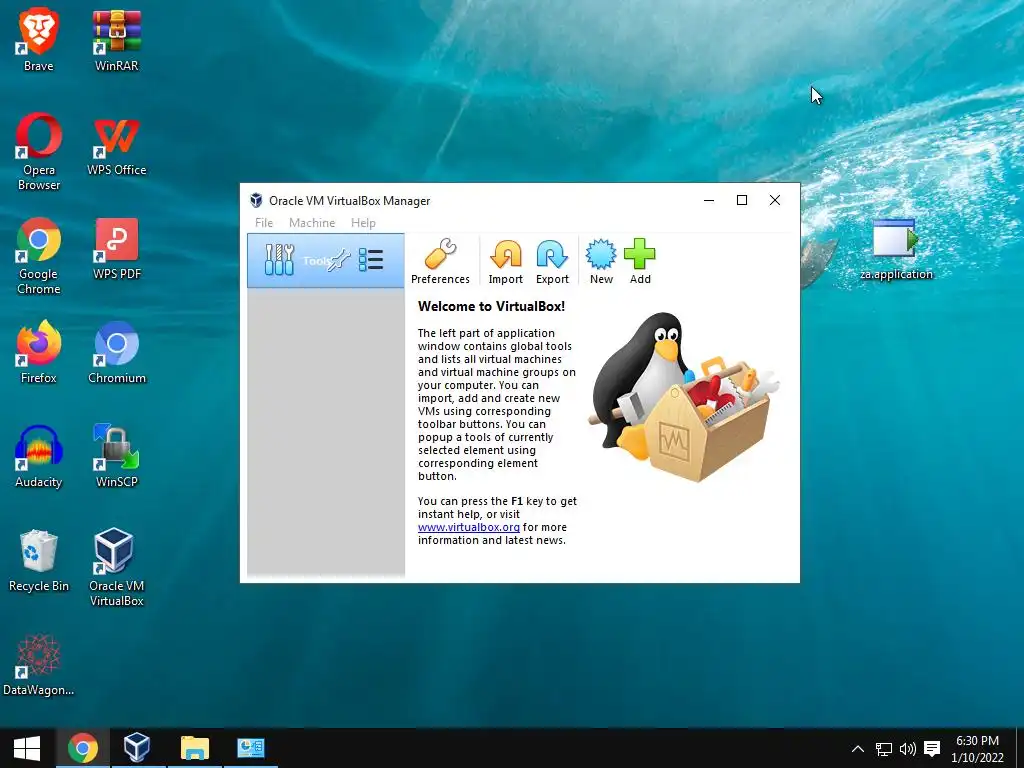Minimize the VirtualBox Manager window
The height and width of the screenshot is (768, 1024).
tap(709, 200)
